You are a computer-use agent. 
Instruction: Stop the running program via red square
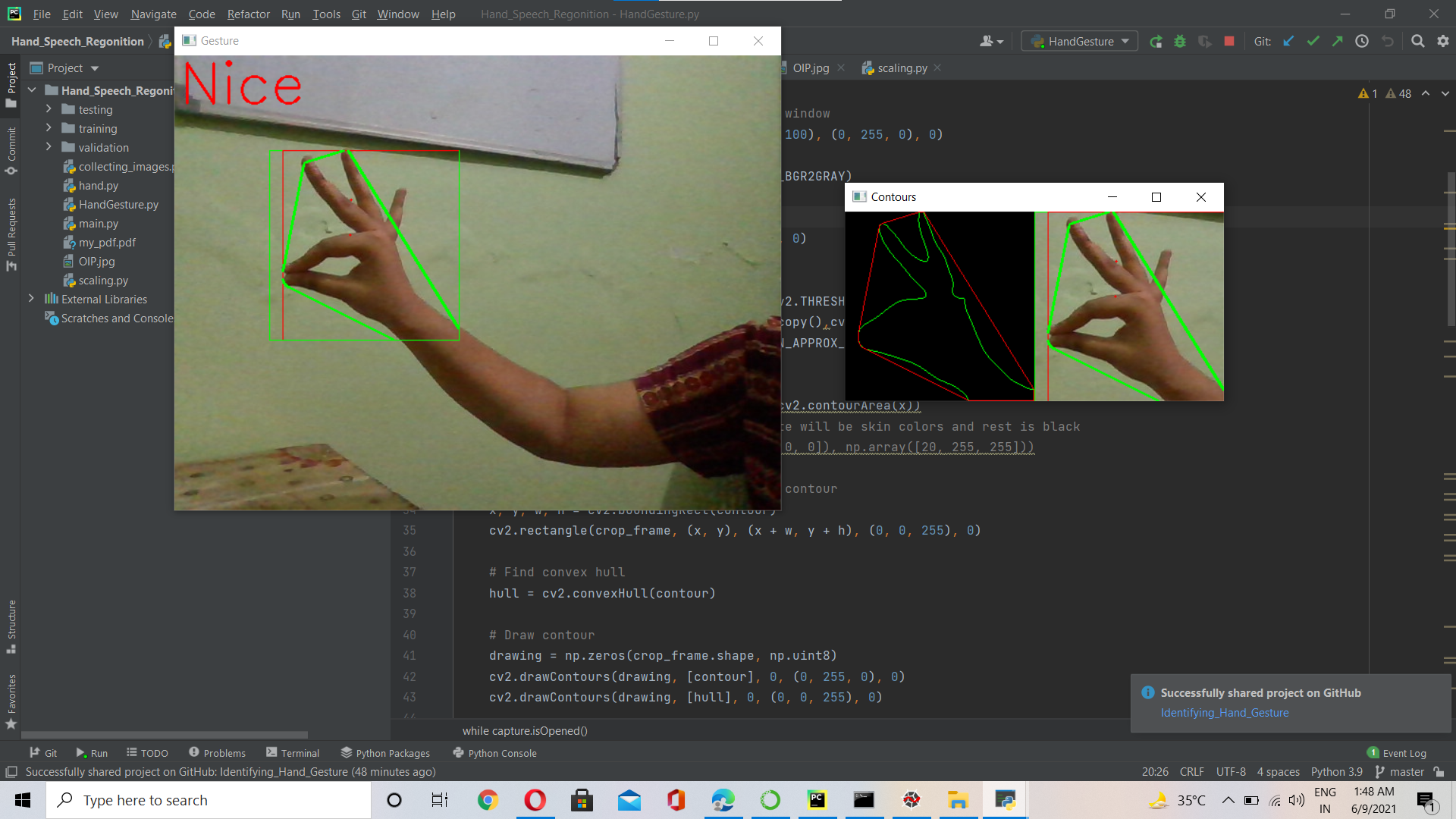click(x=1229, y=41)
